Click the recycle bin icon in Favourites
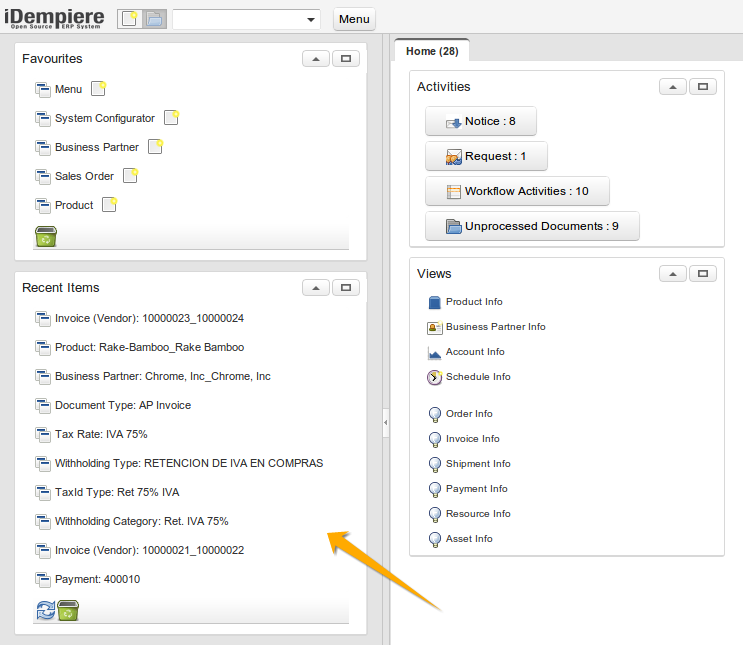Viewport: 743px width, 645px height. pyautogui.click(x=46, y=236)
